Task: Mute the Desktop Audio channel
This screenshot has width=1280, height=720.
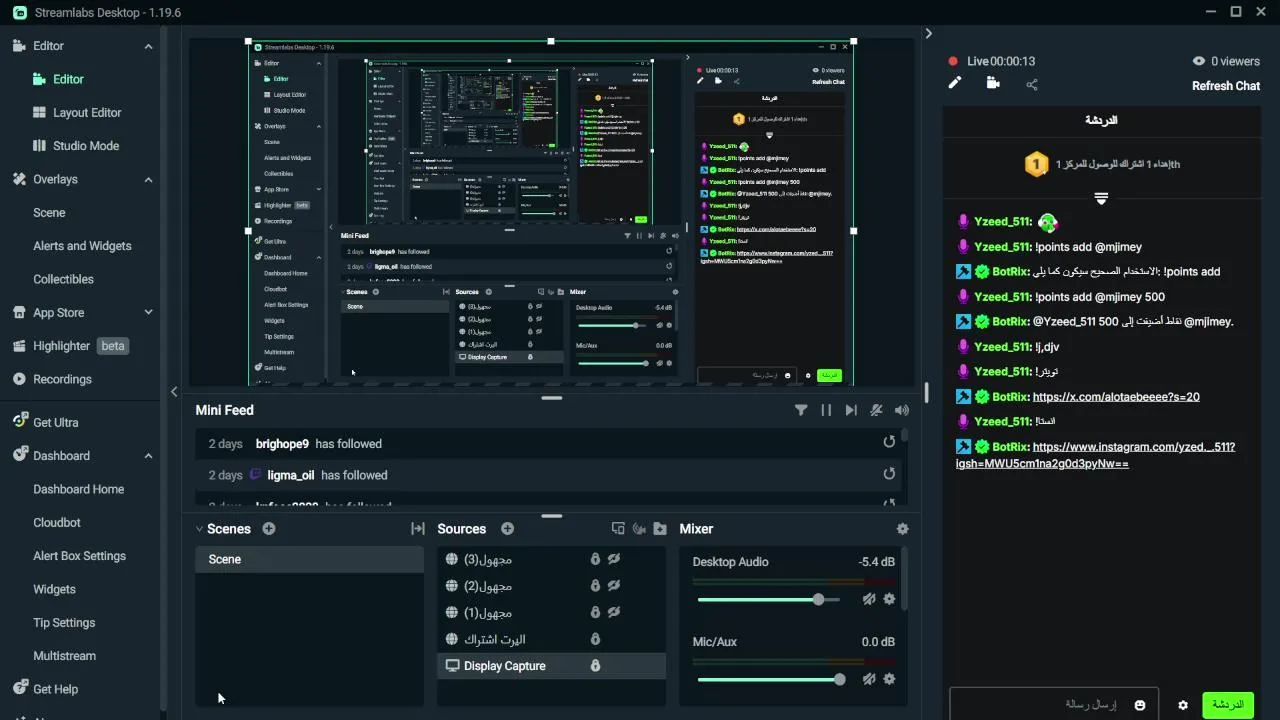Action: (x=869, y=599)
